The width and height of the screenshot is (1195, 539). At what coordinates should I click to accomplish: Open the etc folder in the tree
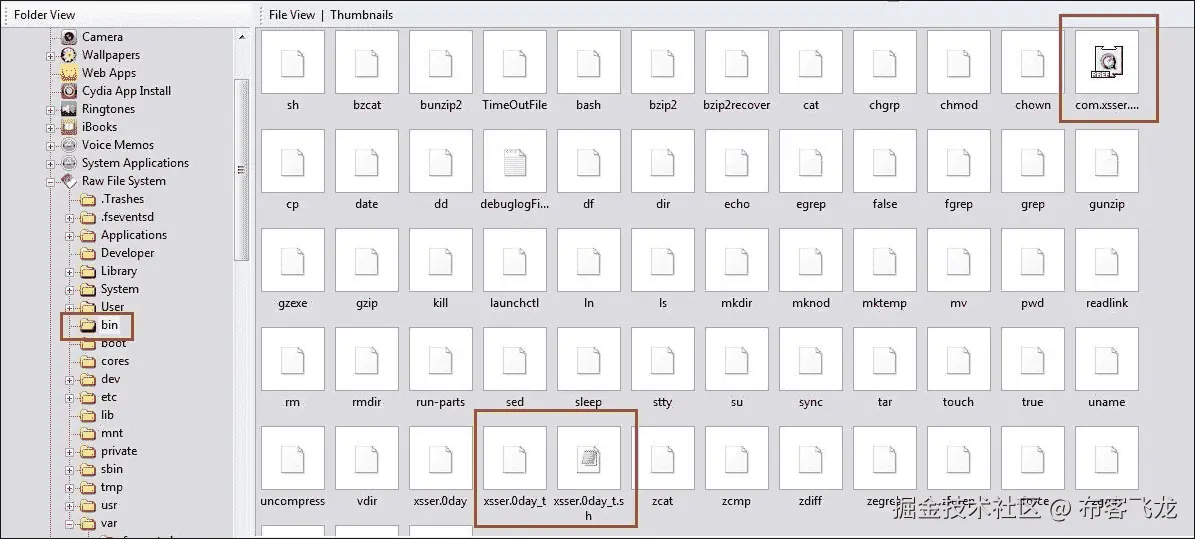click(x=109, y=397)
